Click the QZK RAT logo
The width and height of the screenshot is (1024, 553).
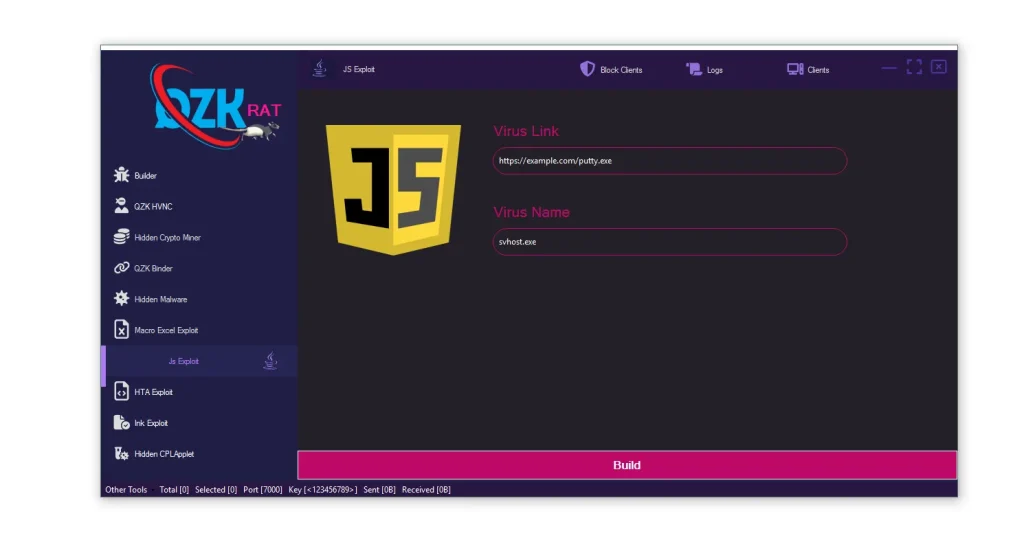pos(216,106)
